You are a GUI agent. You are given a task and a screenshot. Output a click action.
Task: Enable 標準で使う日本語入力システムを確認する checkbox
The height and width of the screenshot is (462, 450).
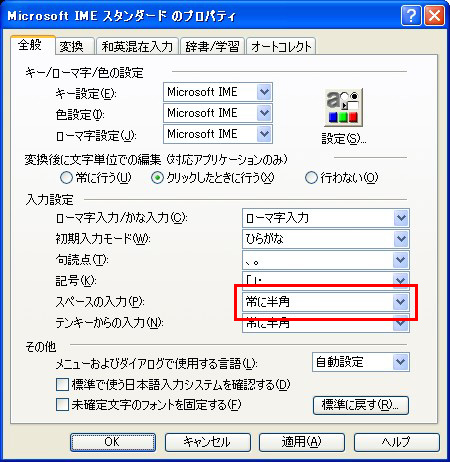[x=62, y=384]
